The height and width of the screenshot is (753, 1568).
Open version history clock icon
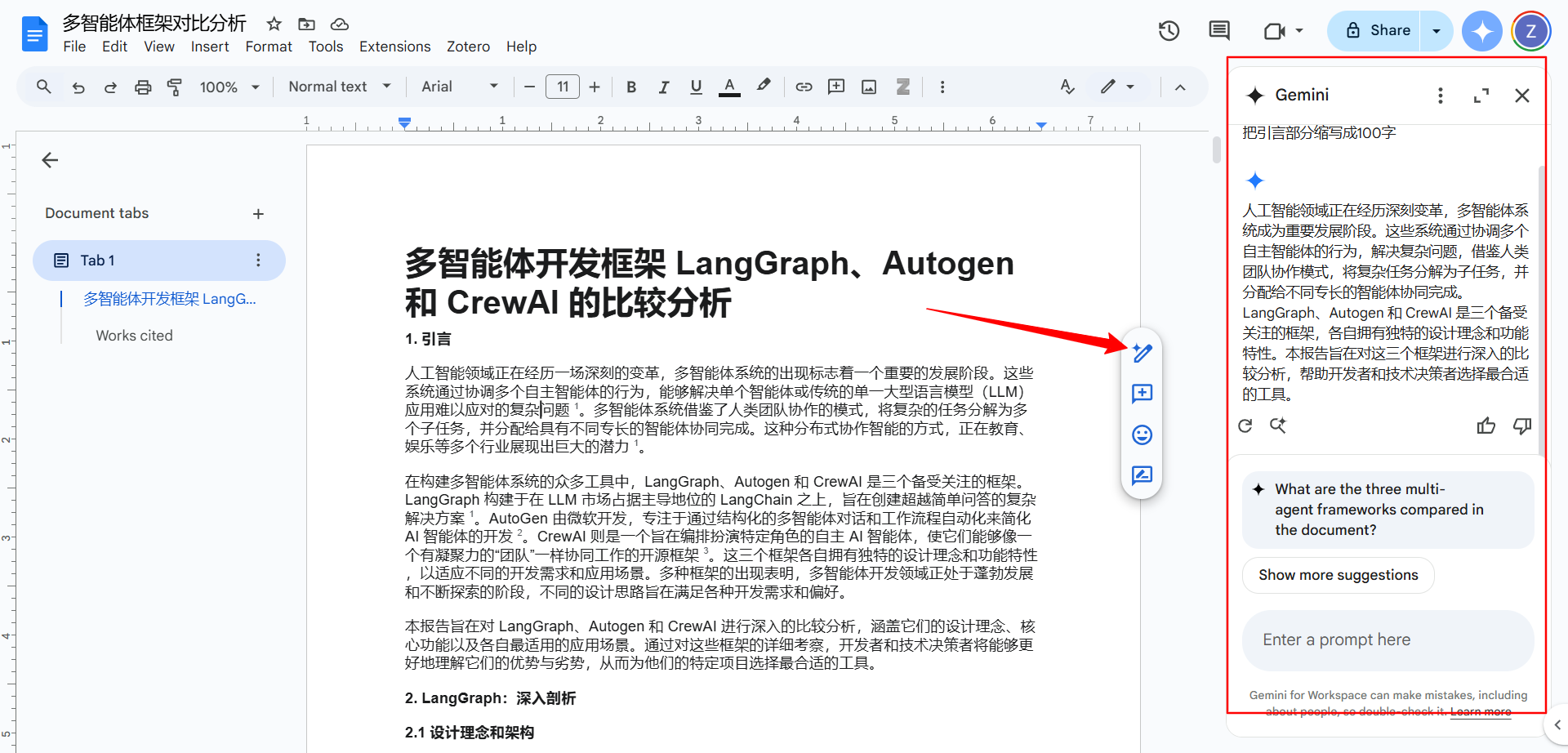point(1169,31)
